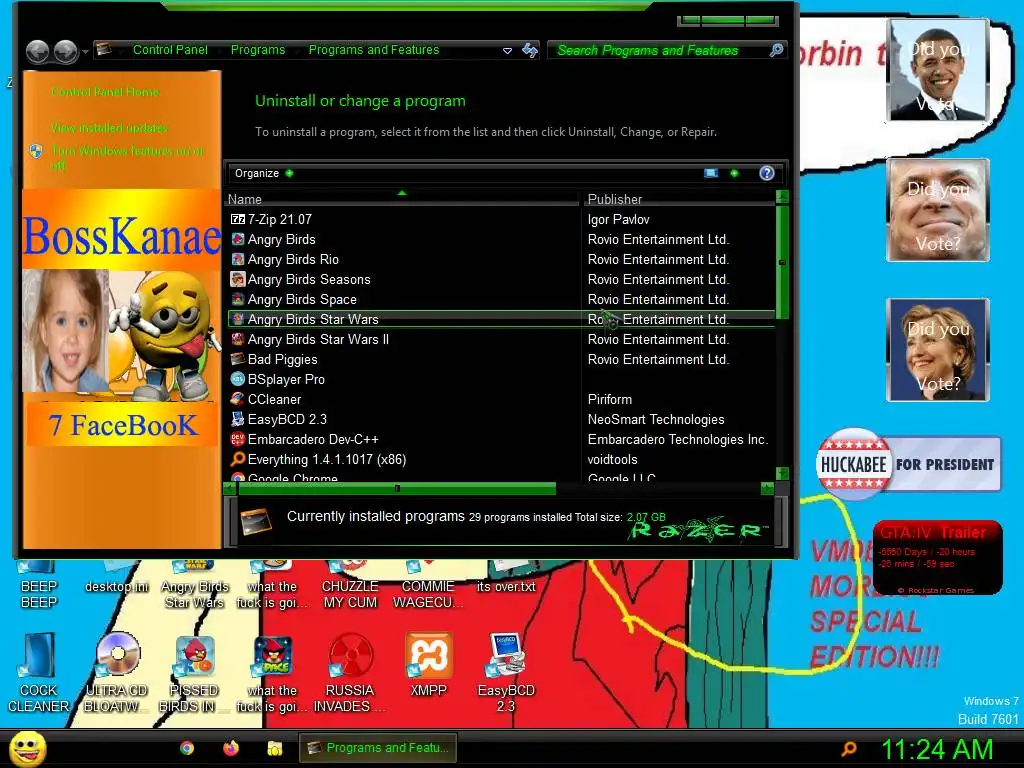This screenshot has width=1024, height=768.
Task: Select the EasyBCD 2.3 desktop shortcut
Action: point(506,673)
